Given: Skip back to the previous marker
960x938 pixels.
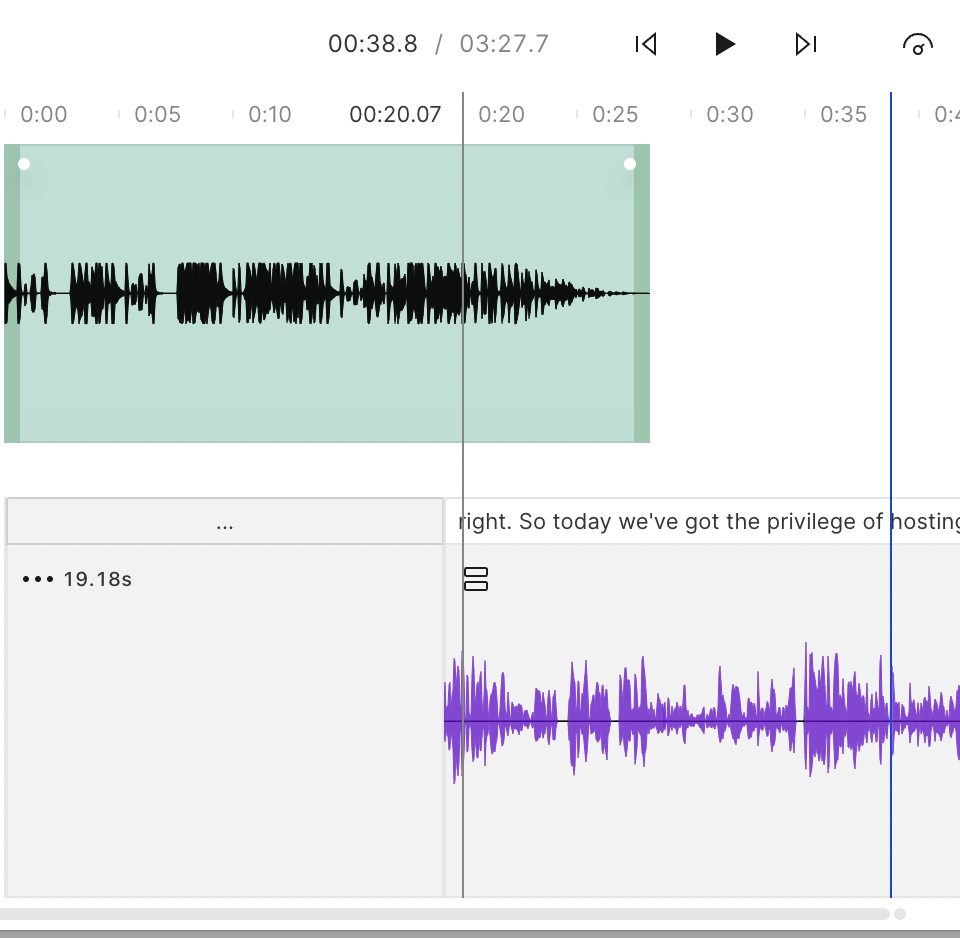Looking at the screenshot, I should [x=646, y=44].
